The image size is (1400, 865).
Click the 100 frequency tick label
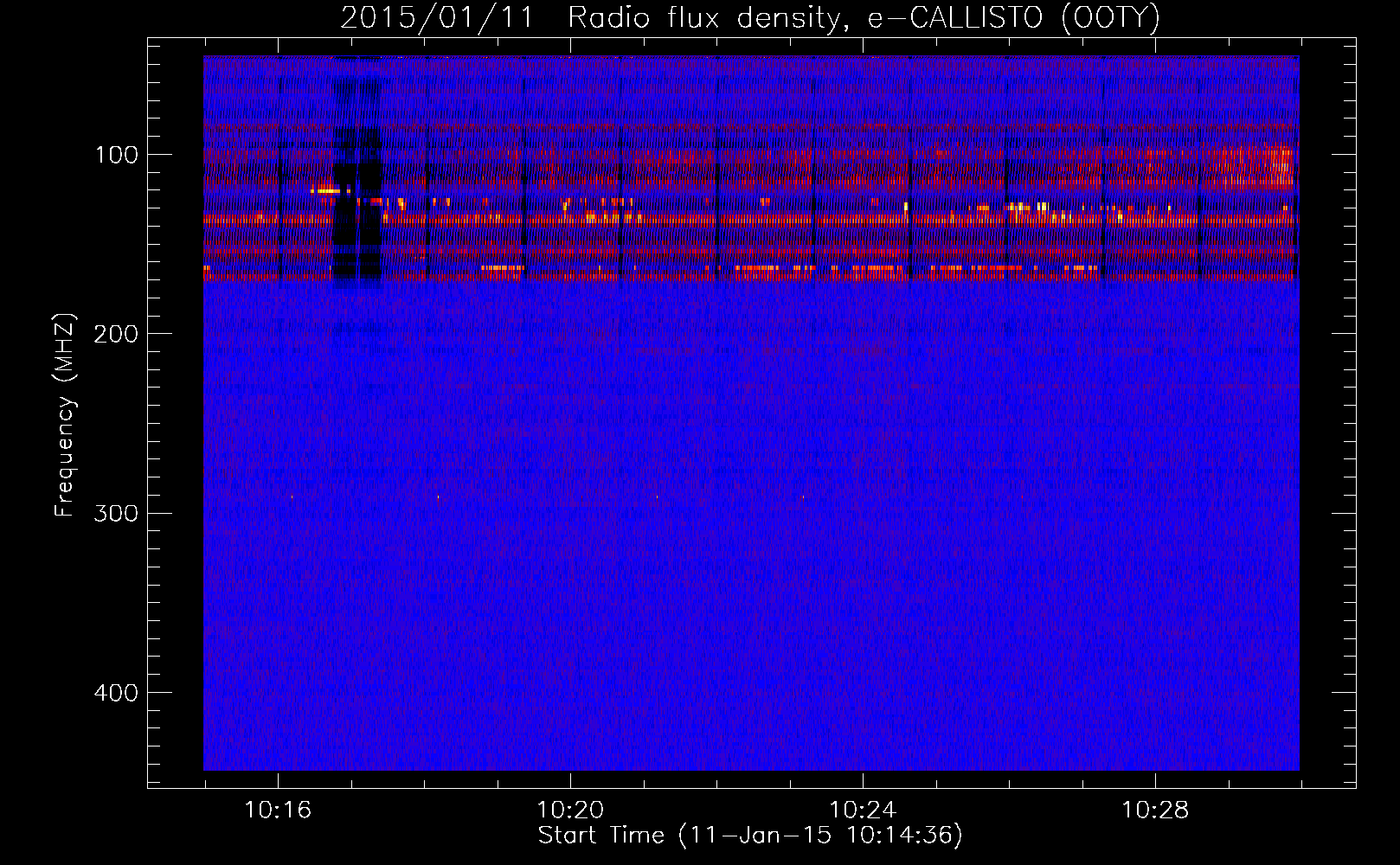pyautogui.click(x=117, y=155)
